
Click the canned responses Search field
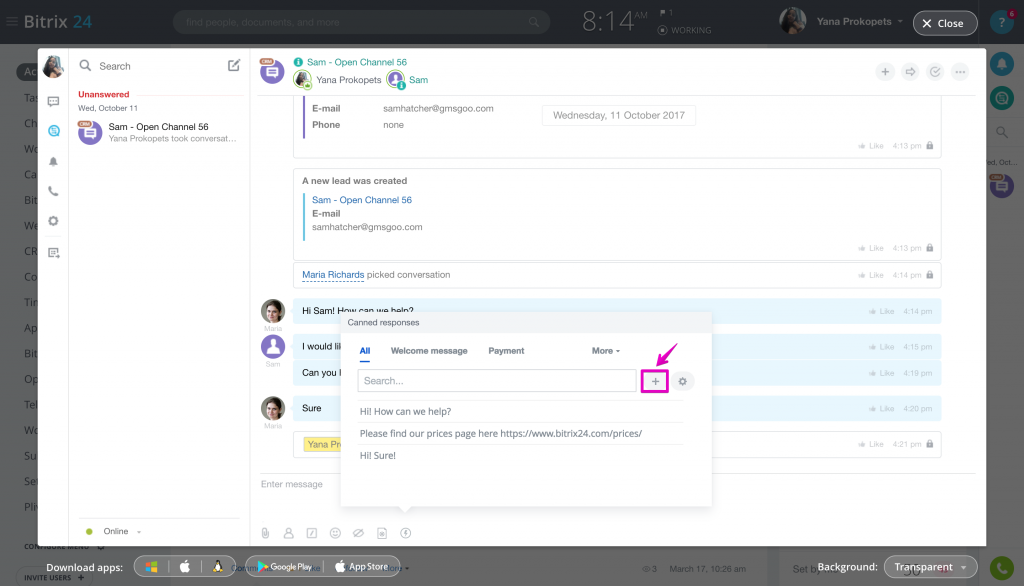(x=497, y=381)
